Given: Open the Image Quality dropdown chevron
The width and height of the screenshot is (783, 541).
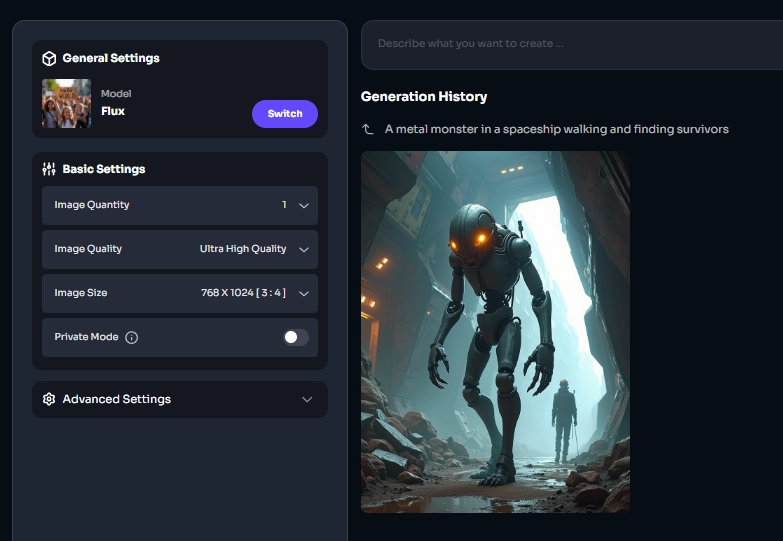Looking at the screenshot, I should (304, 249).
